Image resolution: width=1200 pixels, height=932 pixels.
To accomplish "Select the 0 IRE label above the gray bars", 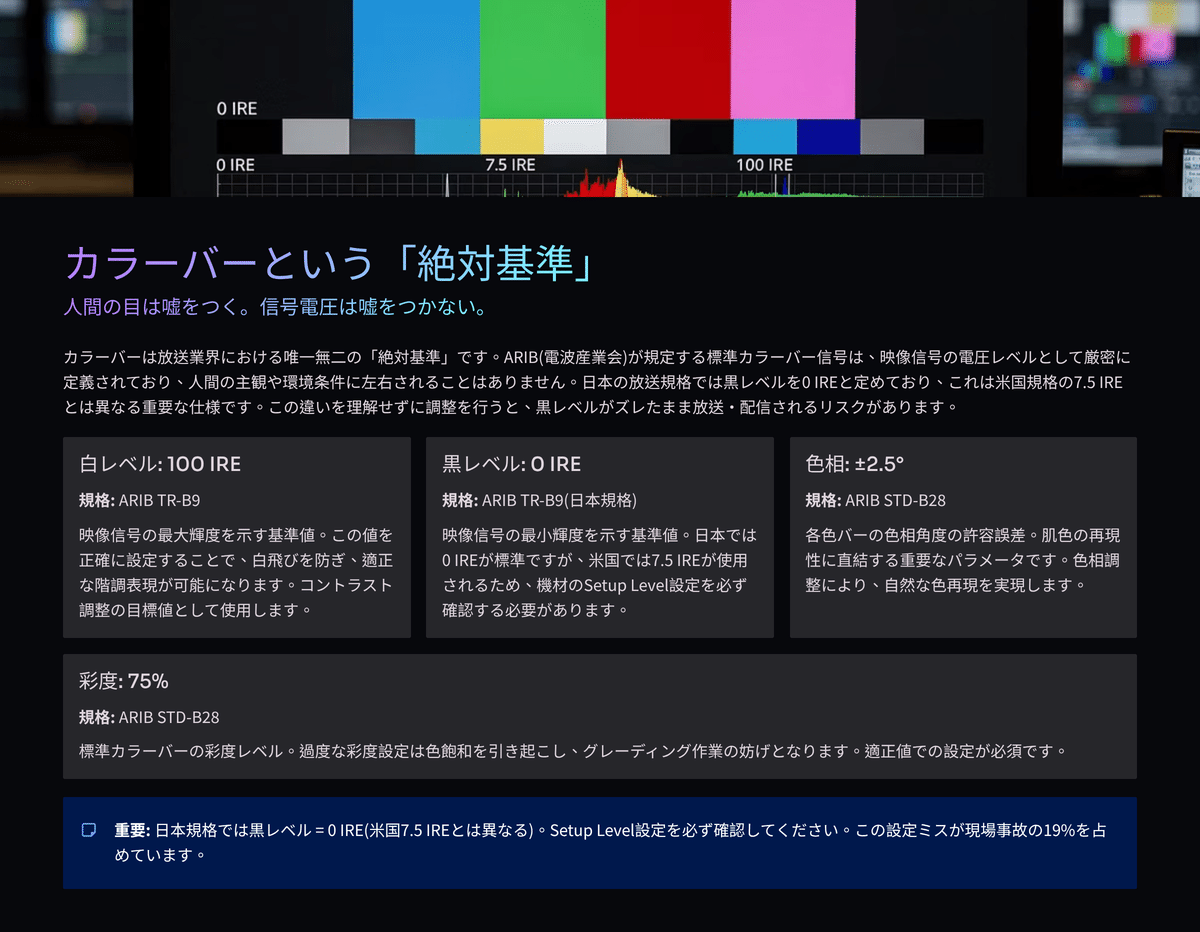I will [x=236, y=108].
